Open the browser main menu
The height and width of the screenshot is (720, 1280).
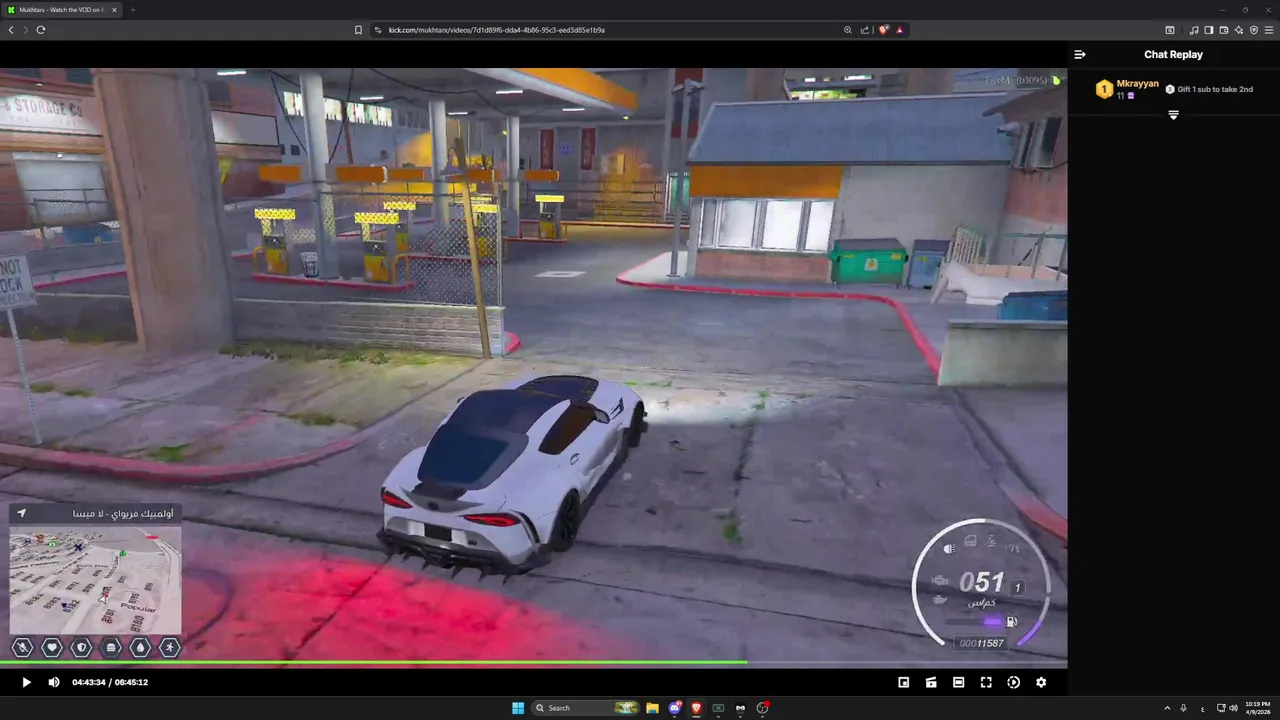1270,30
